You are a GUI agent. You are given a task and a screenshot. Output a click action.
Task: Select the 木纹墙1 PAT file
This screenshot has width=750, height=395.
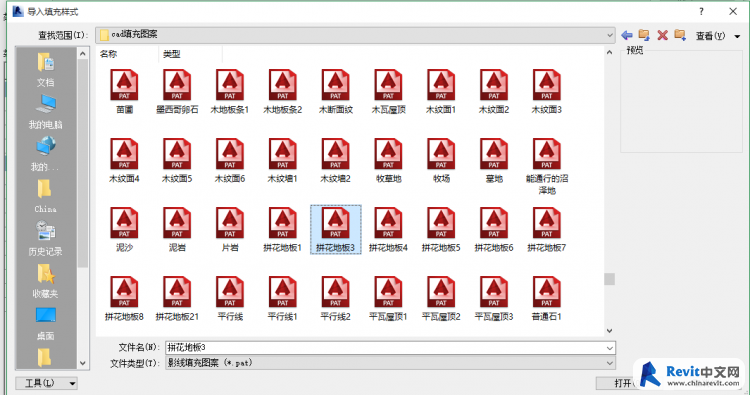point(283,160)
